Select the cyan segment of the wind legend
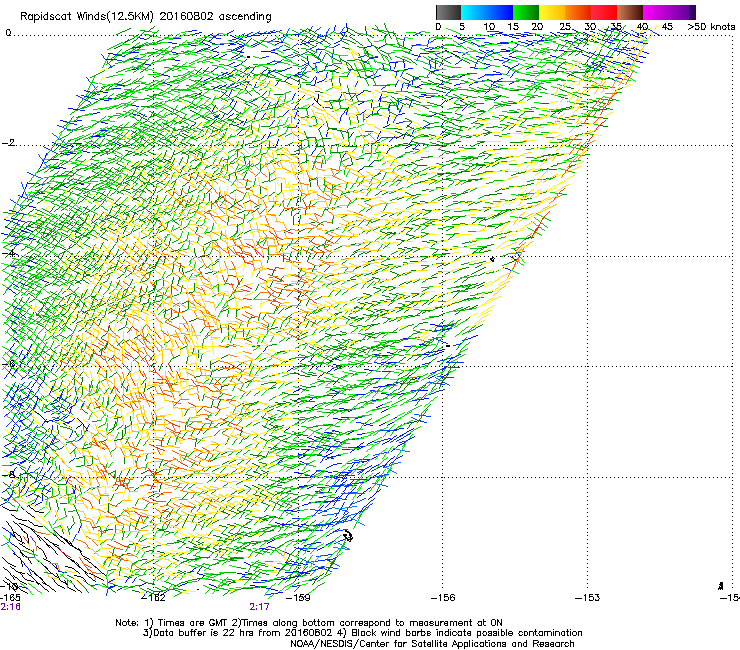Viewport: 740px width, 650px height. pos(474,12)
